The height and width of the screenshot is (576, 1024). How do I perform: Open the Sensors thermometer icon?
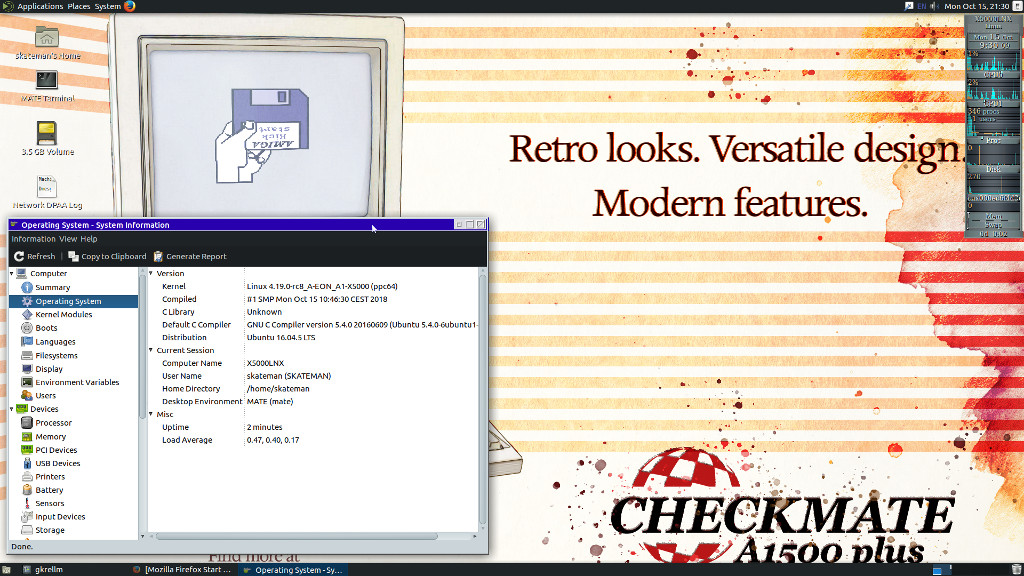pyautogui.click(x=27, y=504)
